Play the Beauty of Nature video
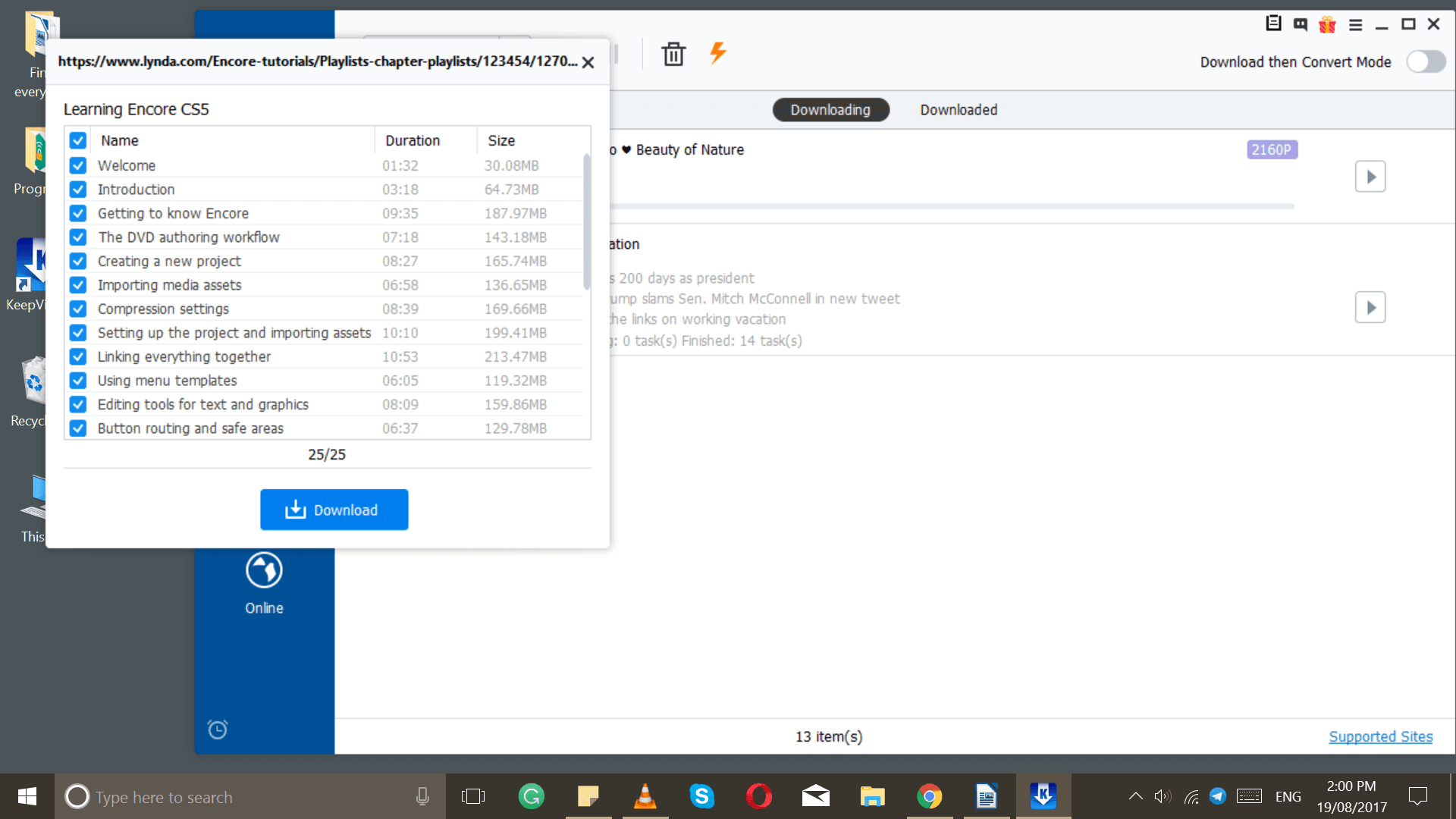Screen dimensions: 1456x819 [x=1370, y=177]
